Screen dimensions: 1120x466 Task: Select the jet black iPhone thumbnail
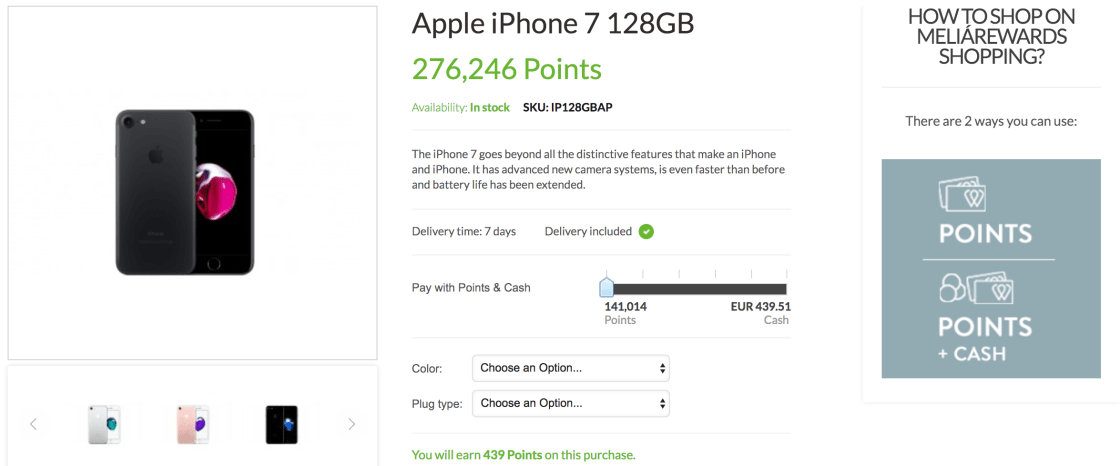(281, 424)
